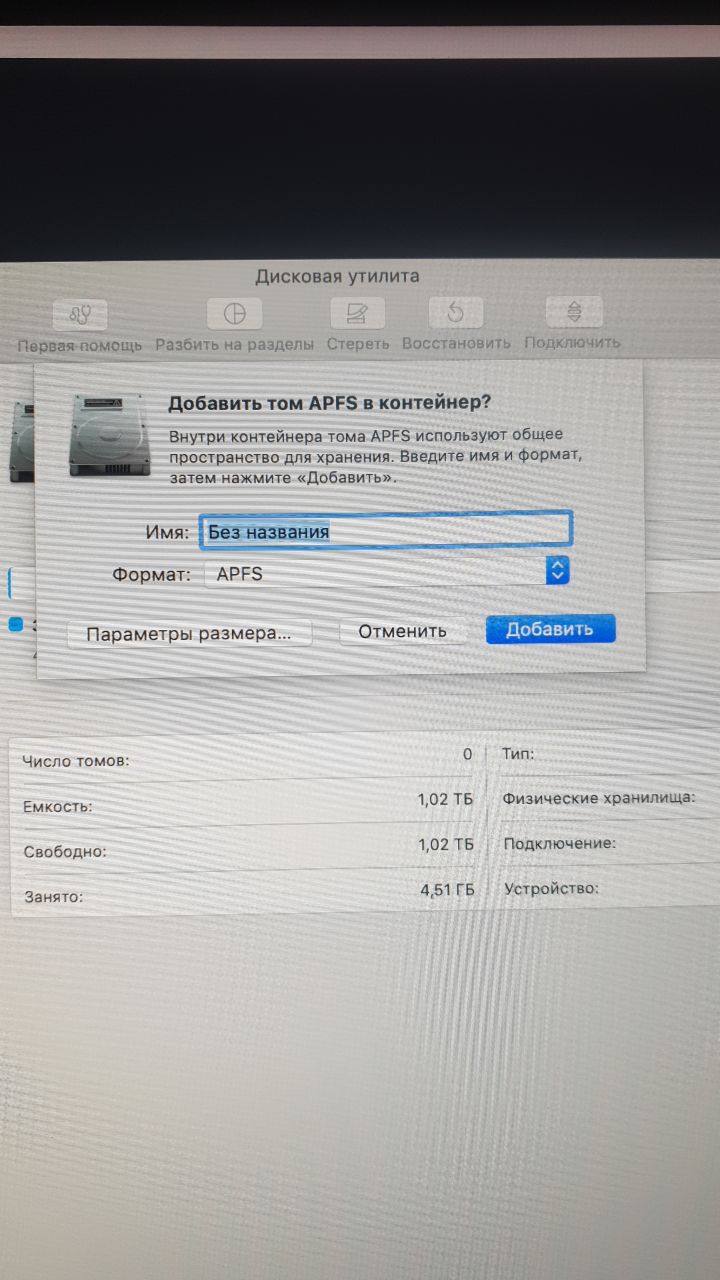Click the Имя field with Без названия
Viewport: 720px width, 1280px height.
(385, 531)
